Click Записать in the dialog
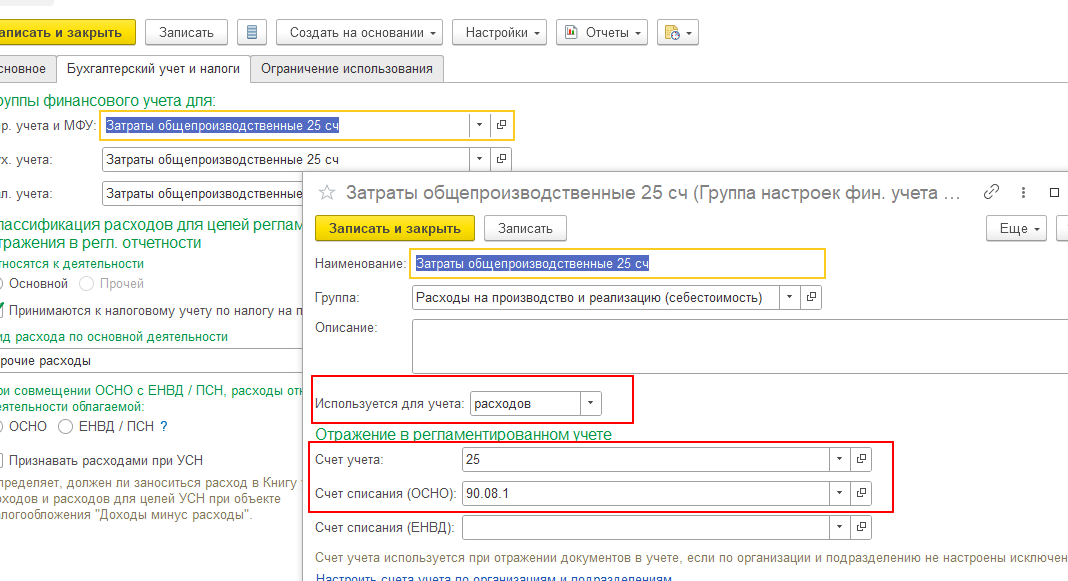 pyautogui.click(x=525, y=228)
